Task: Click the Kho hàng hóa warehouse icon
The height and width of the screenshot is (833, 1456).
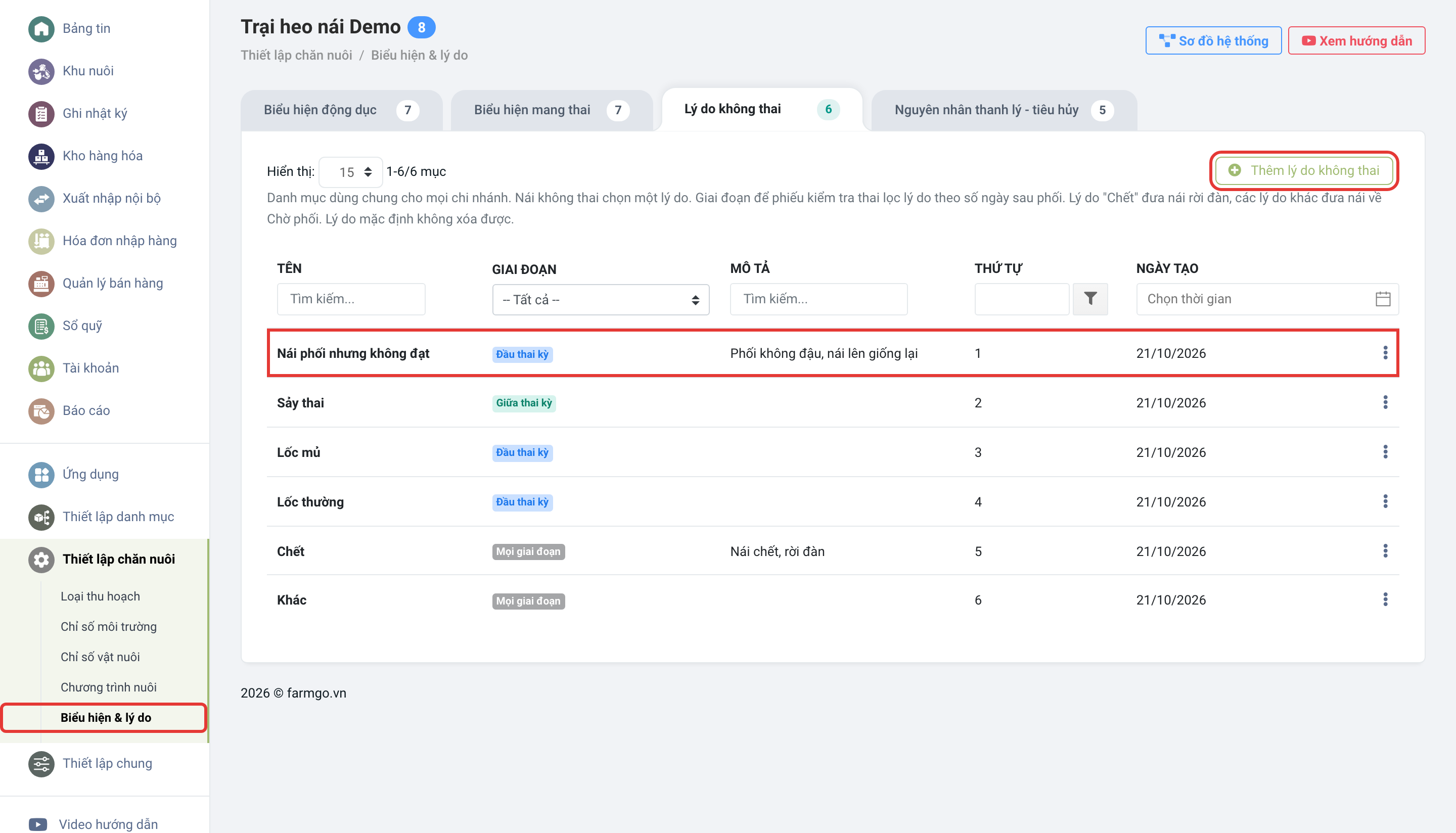Action: click(41, 156)
